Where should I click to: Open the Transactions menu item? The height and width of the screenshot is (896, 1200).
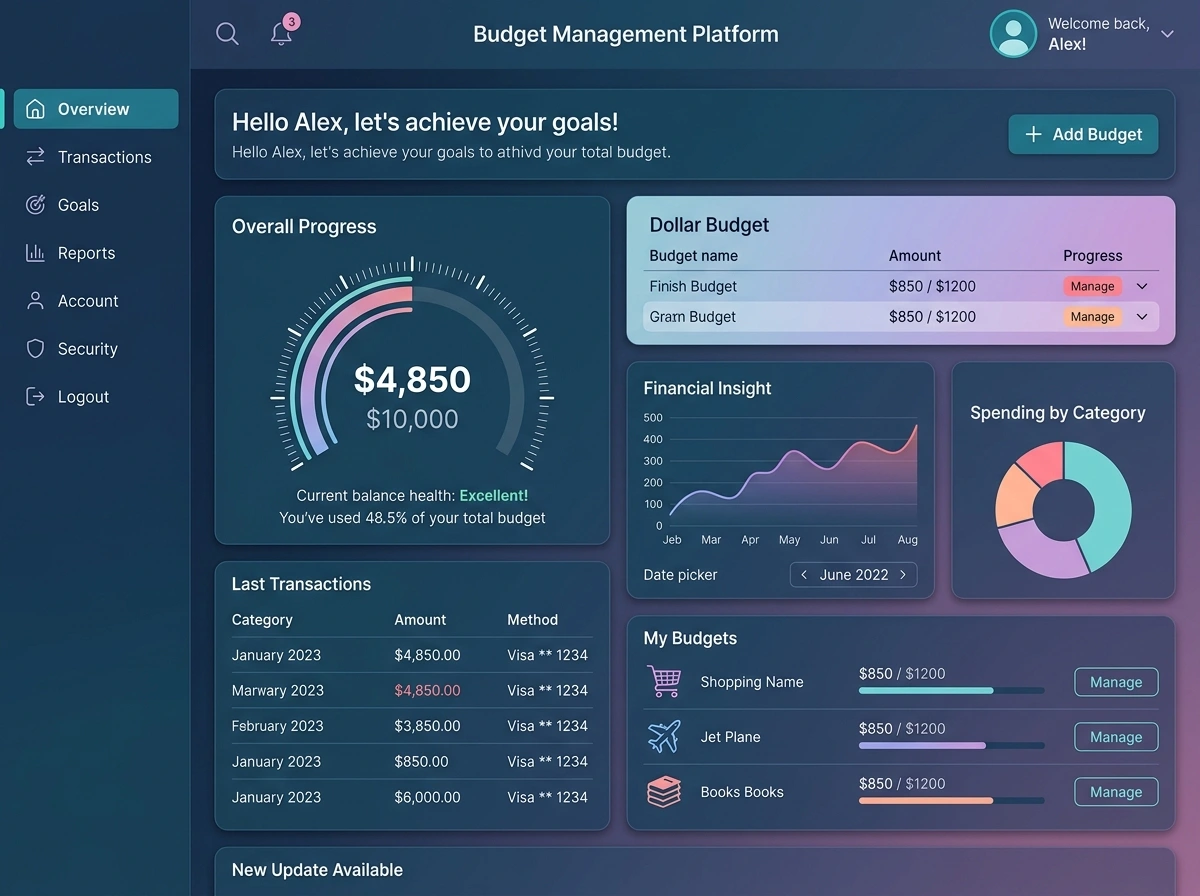96,157
